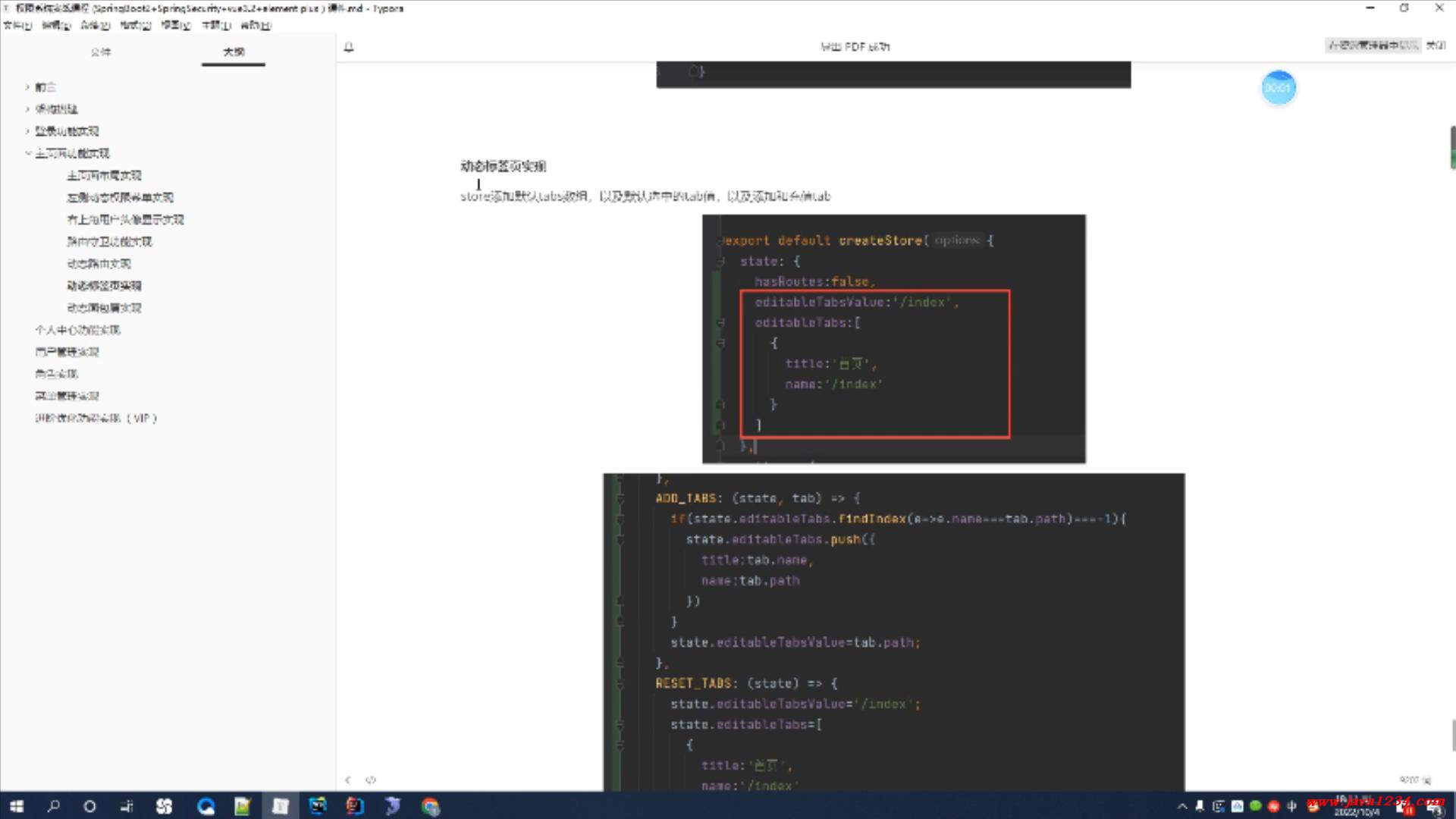Expand the 登录功能实现 outline chevron

pyautogui.click(x=27, y=131)
